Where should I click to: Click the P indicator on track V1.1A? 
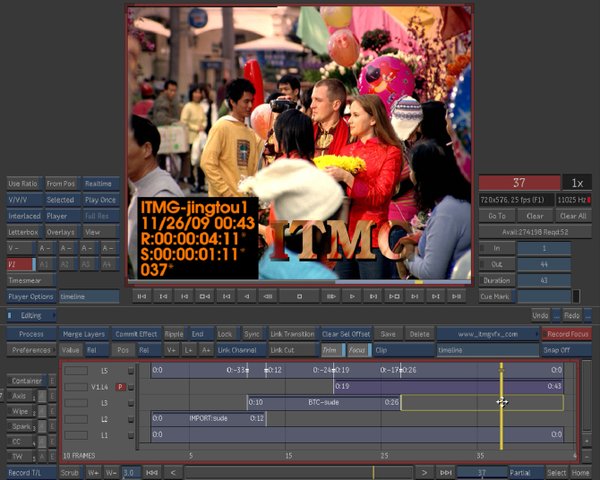120,386
